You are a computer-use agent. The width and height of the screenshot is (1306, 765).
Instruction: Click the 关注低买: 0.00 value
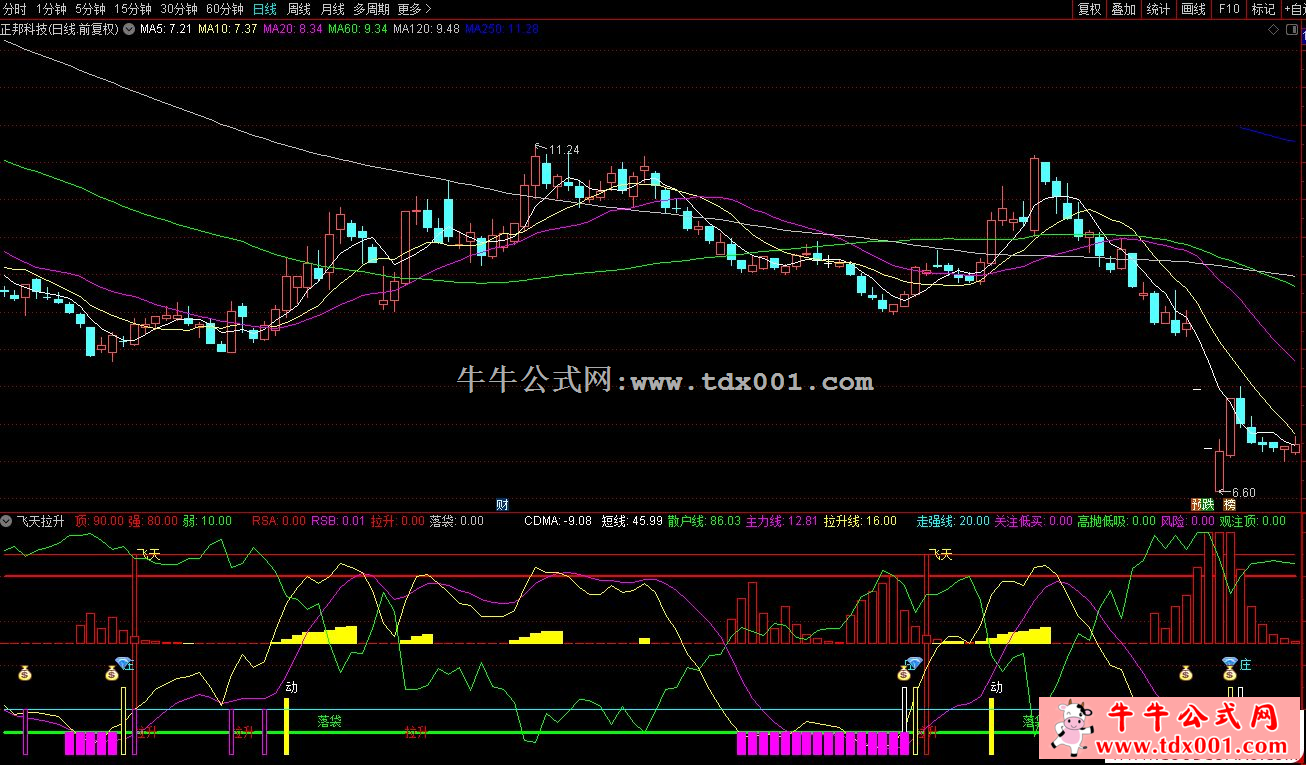1033,521
